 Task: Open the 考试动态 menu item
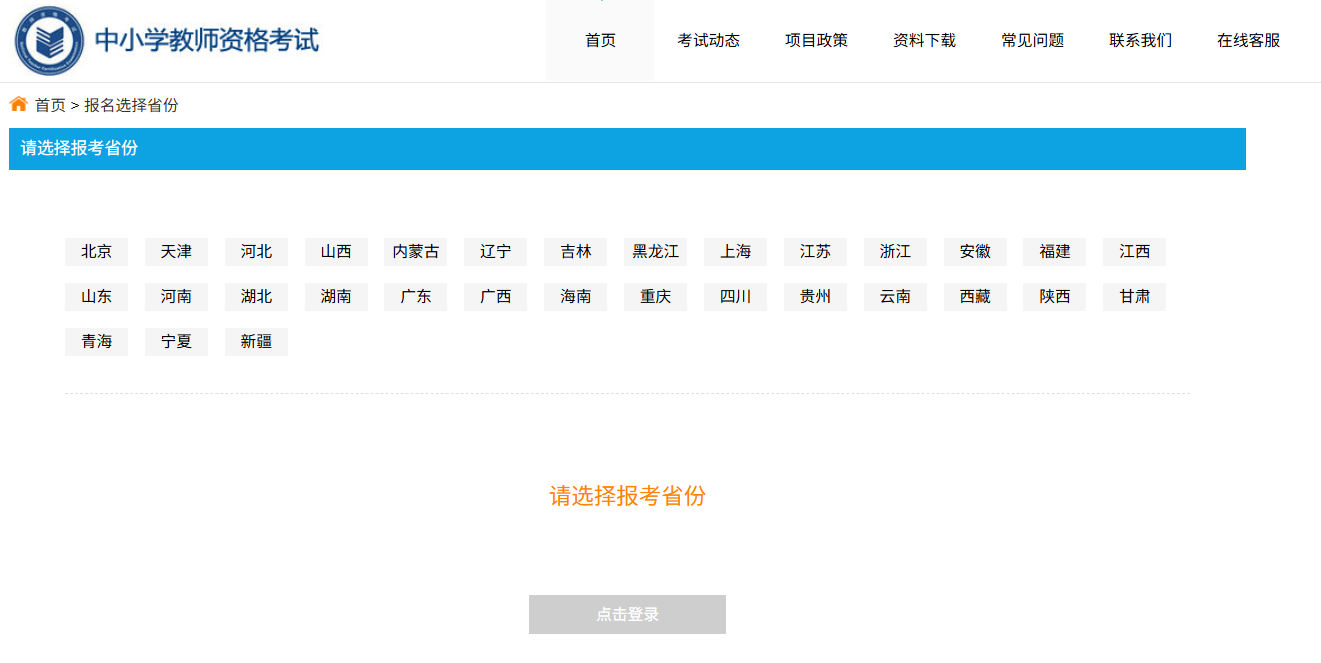(708, 41)
